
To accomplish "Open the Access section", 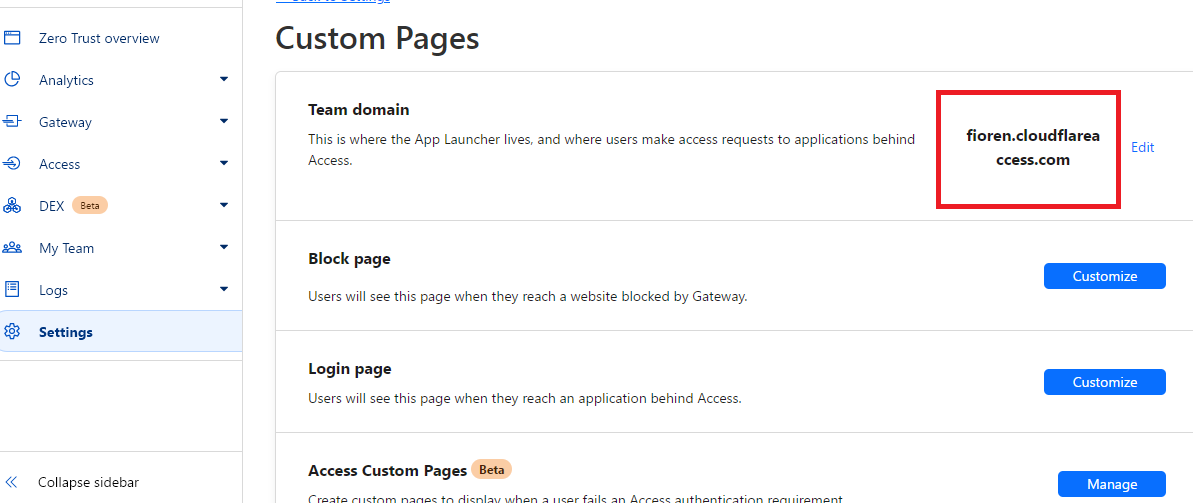I will coord(59,164).
